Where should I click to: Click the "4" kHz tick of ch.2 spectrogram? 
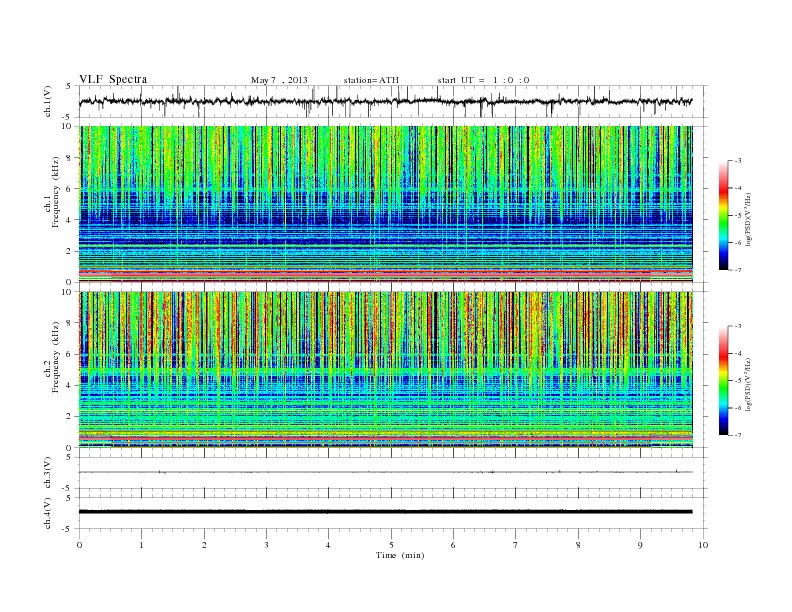(x=70, y=386)
